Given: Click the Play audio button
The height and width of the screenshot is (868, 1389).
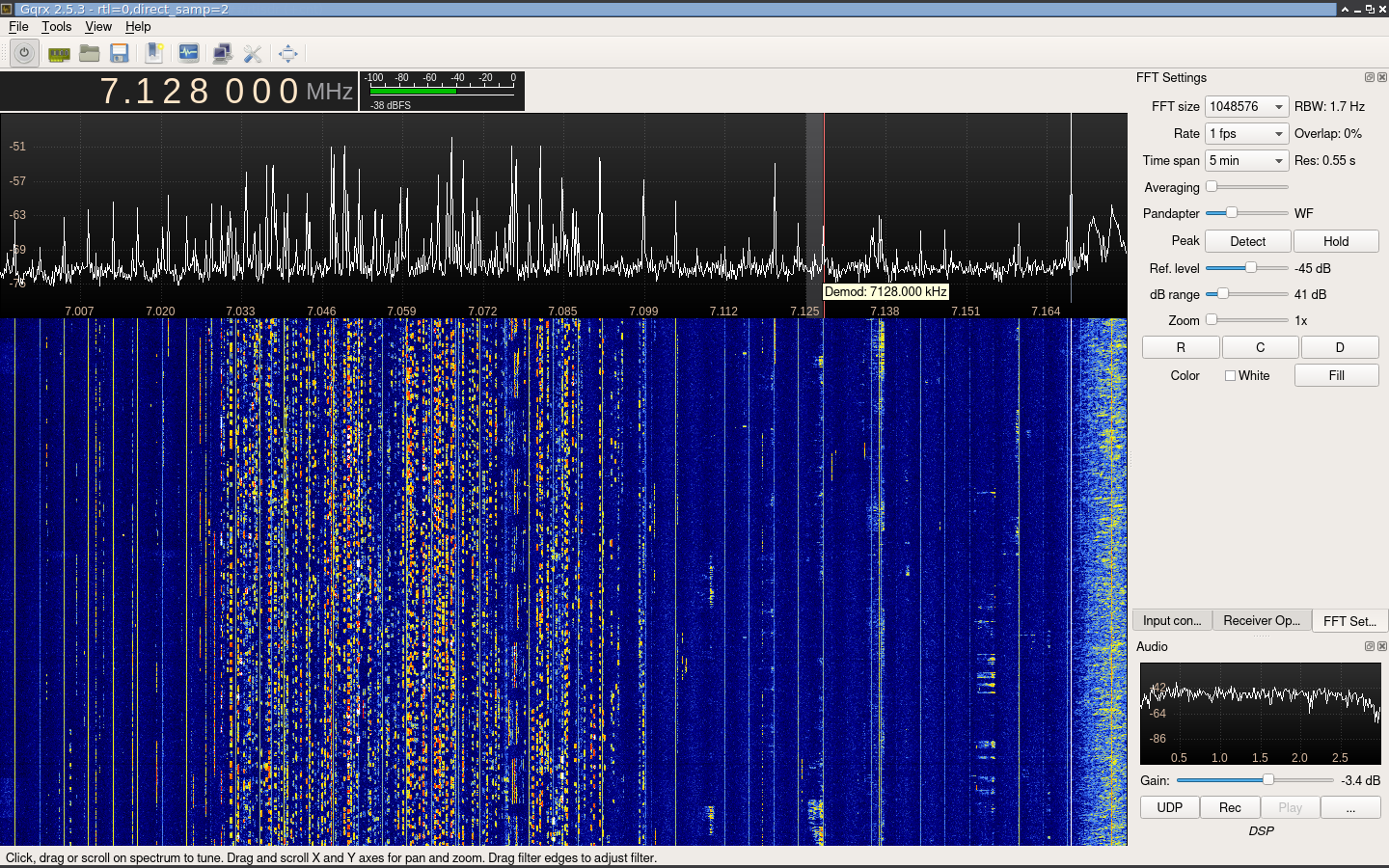Looking at the screenshot, I should pos(1290,807).
